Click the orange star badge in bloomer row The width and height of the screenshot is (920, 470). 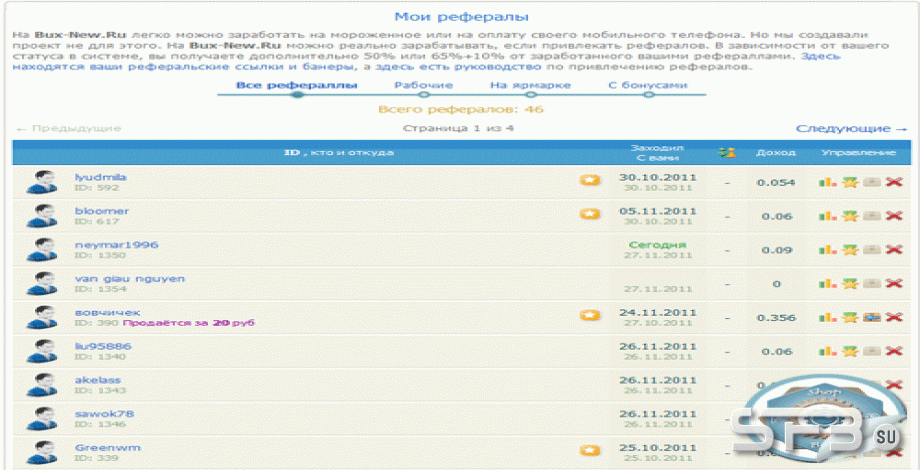point(590,214)
